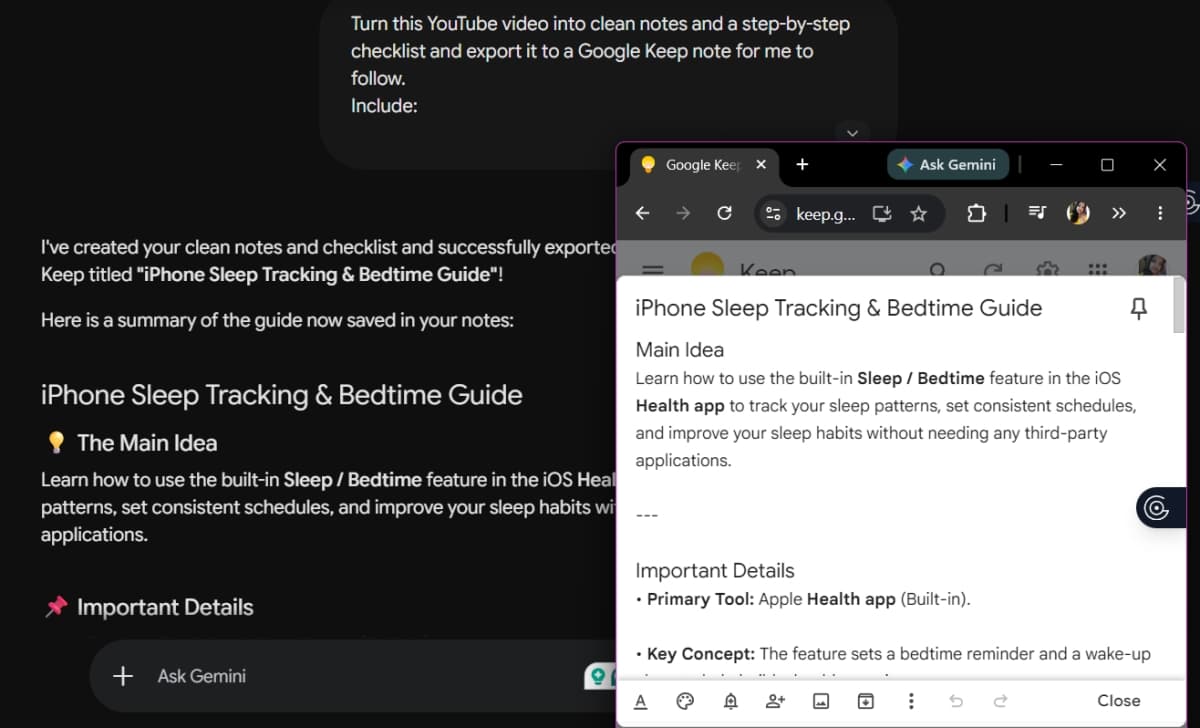Click Important Details heading in Keep note
The height and width of the screenshot is (728, 1200).
[x=715, y=571]
